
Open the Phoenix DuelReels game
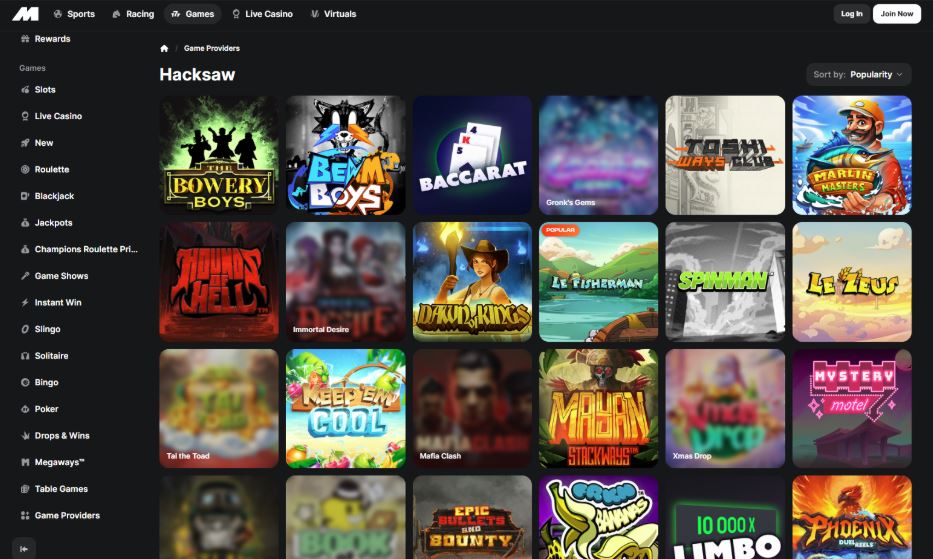coord(852,517)
